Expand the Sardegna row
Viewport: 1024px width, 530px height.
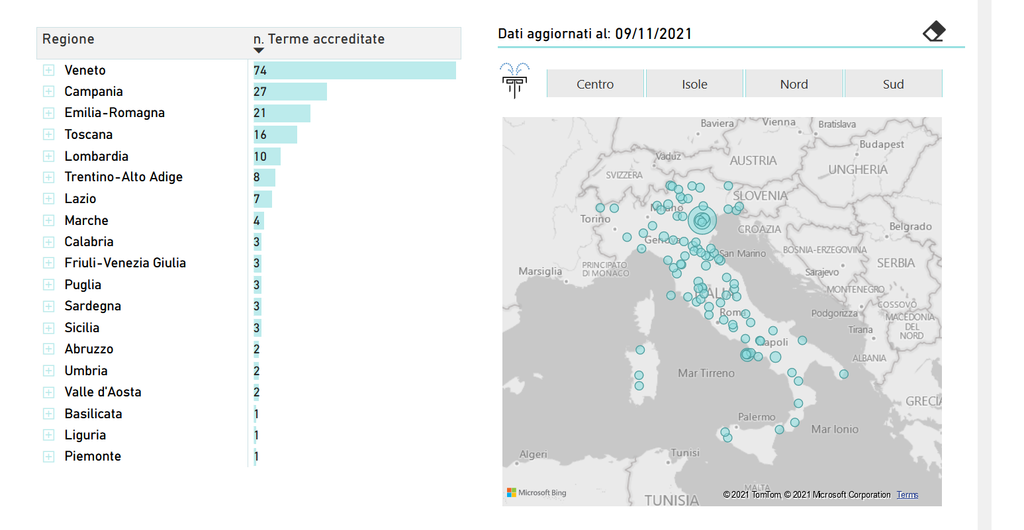[48, 306]
